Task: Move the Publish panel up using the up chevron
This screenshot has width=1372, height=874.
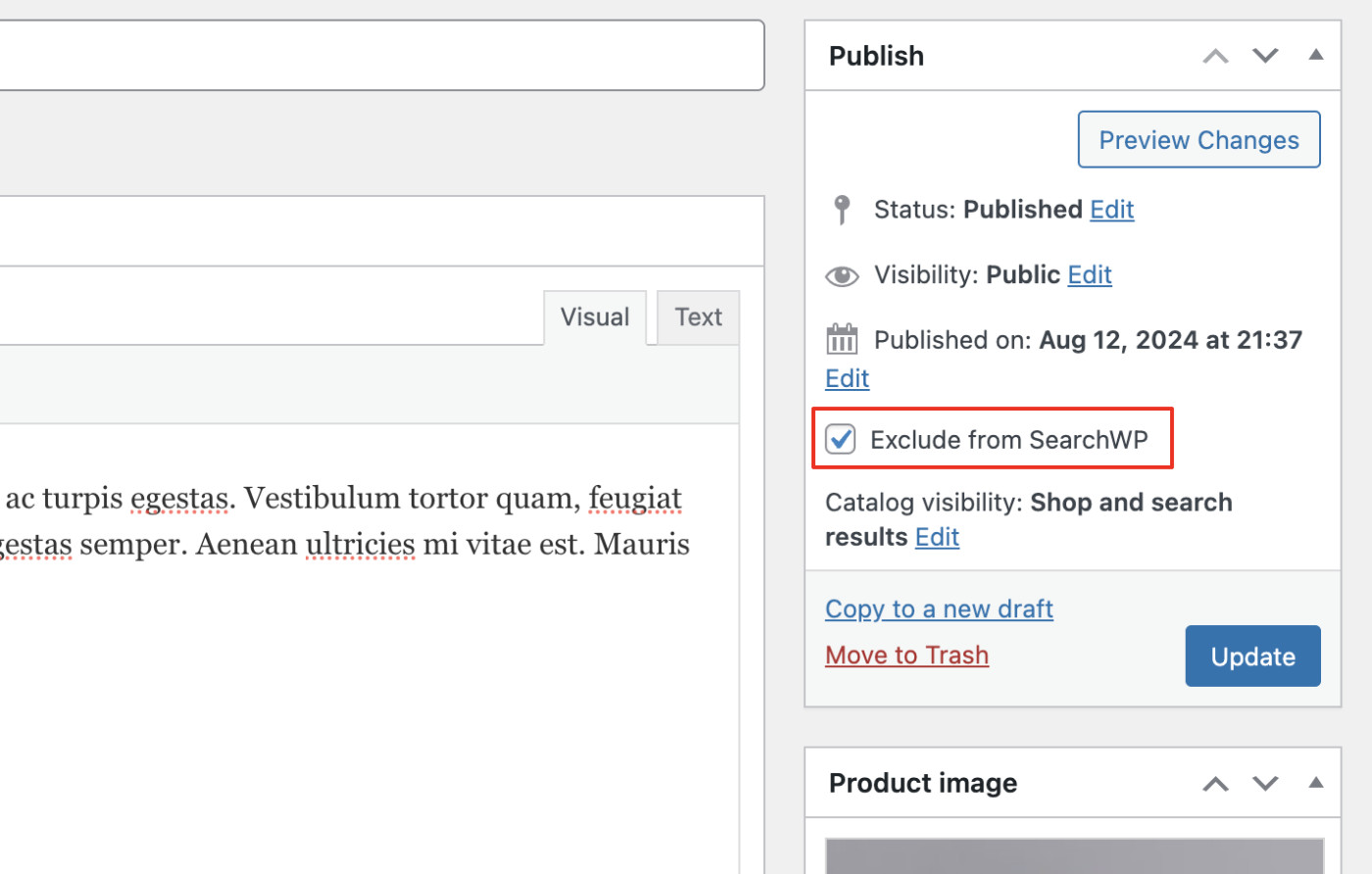Action: [1215, 56]
